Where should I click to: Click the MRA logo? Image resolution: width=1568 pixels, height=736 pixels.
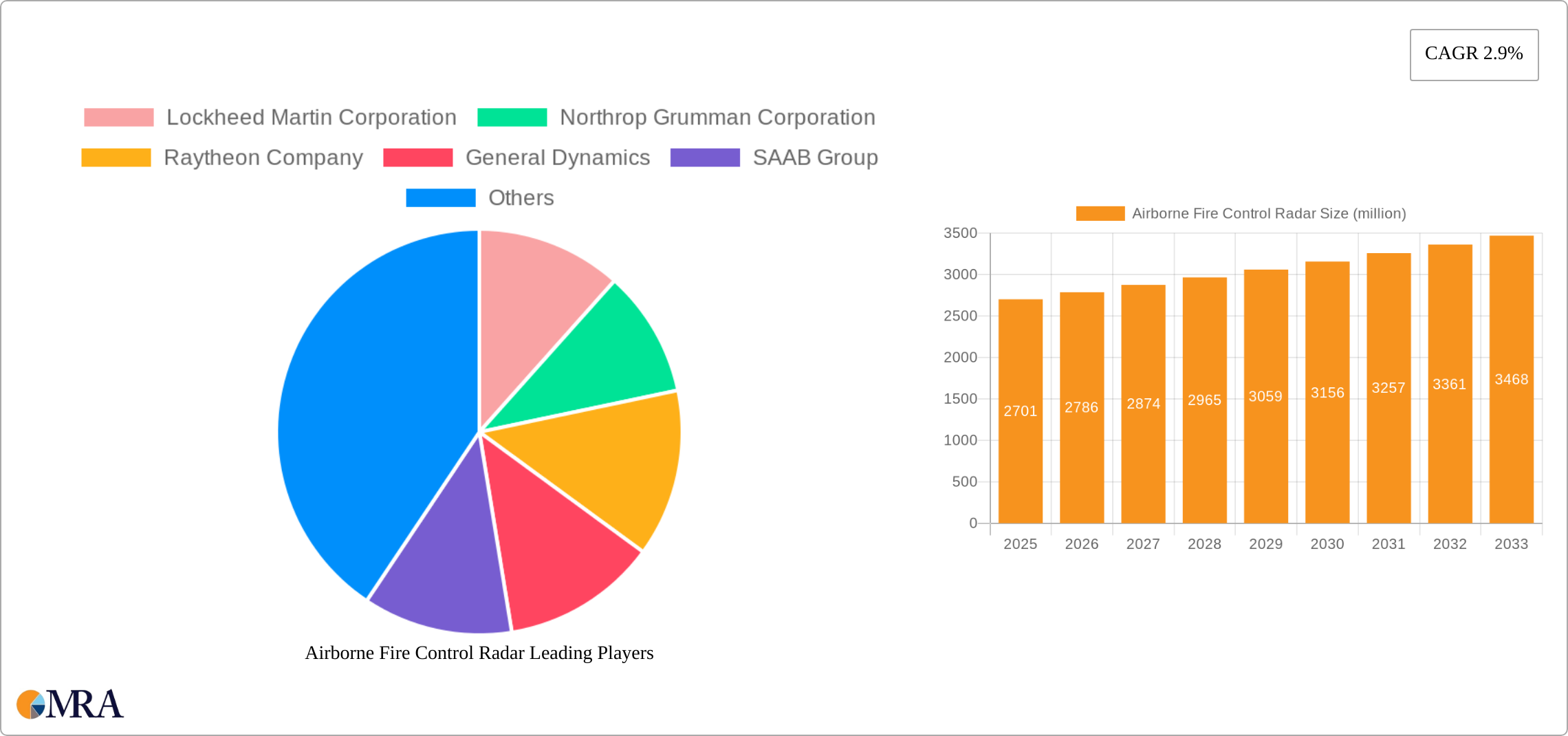point(69,704)
